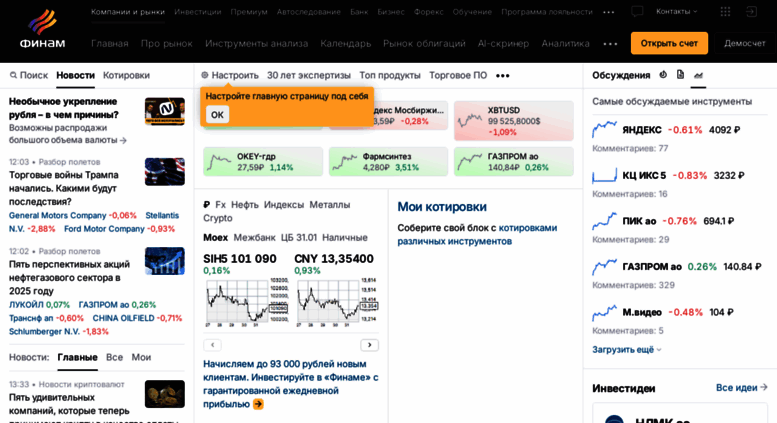Open Компании и рынки top menu
The height and width of the screenshot is (423, 777).
tap(128, 12)
